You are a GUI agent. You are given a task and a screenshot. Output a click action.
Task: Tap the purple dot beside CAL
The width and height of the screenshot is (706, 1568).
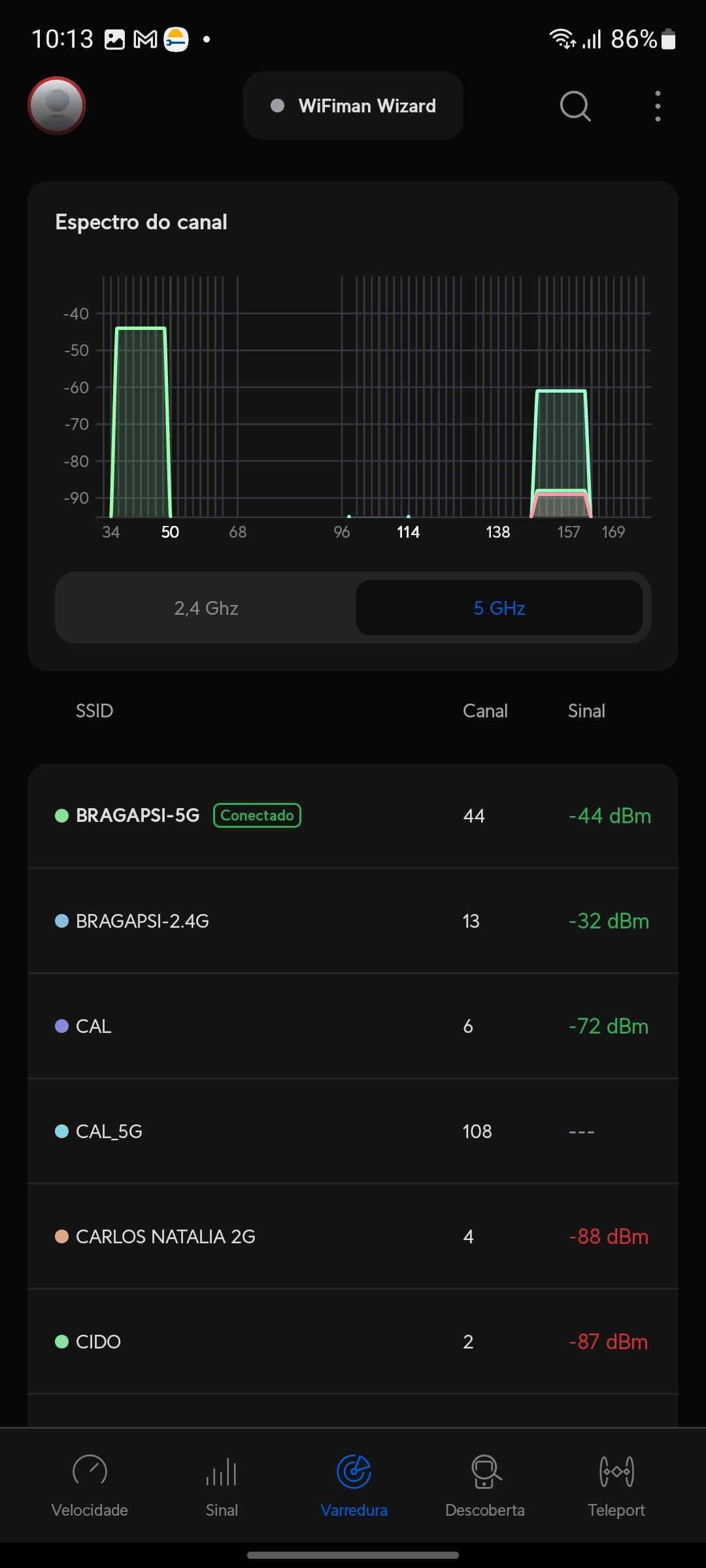[62, 1026]
